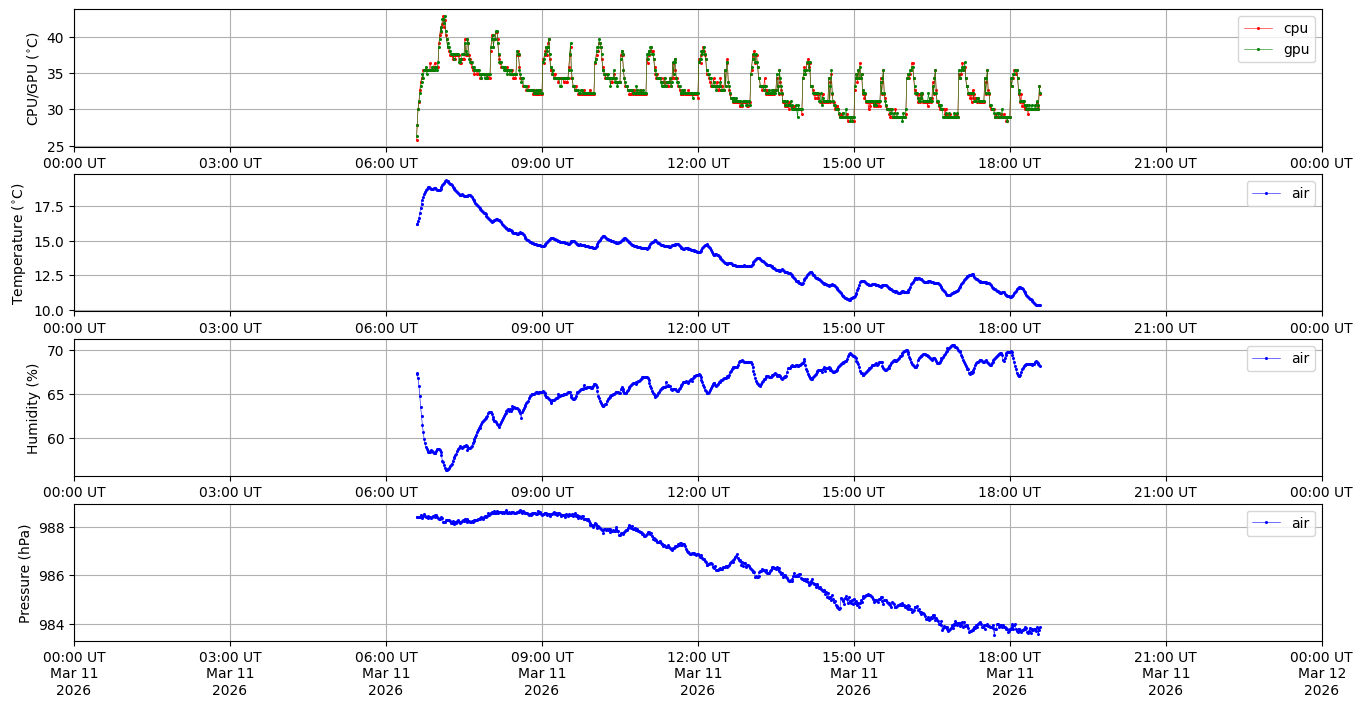Viewport: 1363px width, 707px height.
Task: Click the 40 tick on CPU/GPU axis
Action: (58, 38)
